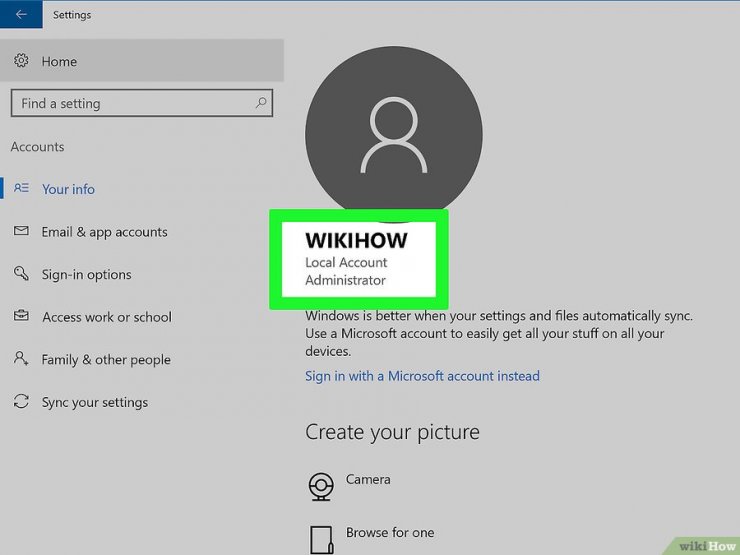This screenshot has width=740, height=555.
Task: Click the back arrow in title bar
Action: click(x=21, y=14)
